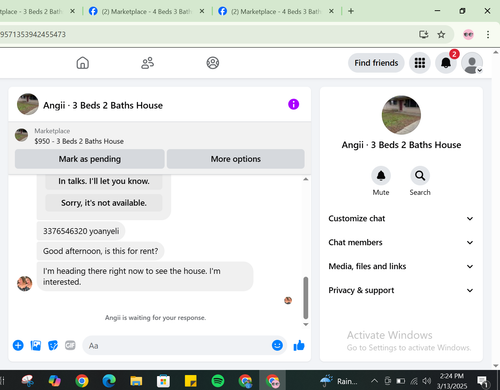
Task: Open the notifications bell with badge
Action: (446, 63)
